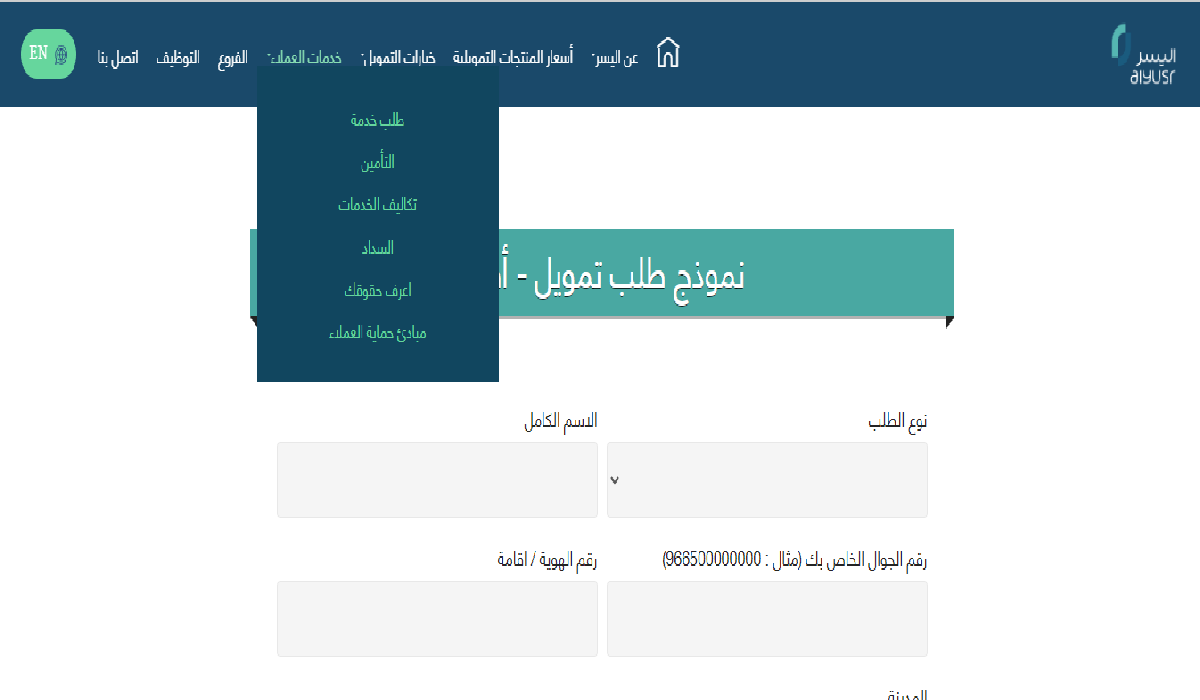This screenshot has width=1200, height=700.
Task: Open مبادئ حماية العملاء menu entry
Action: pyautogui.click(x=377, y=333)
